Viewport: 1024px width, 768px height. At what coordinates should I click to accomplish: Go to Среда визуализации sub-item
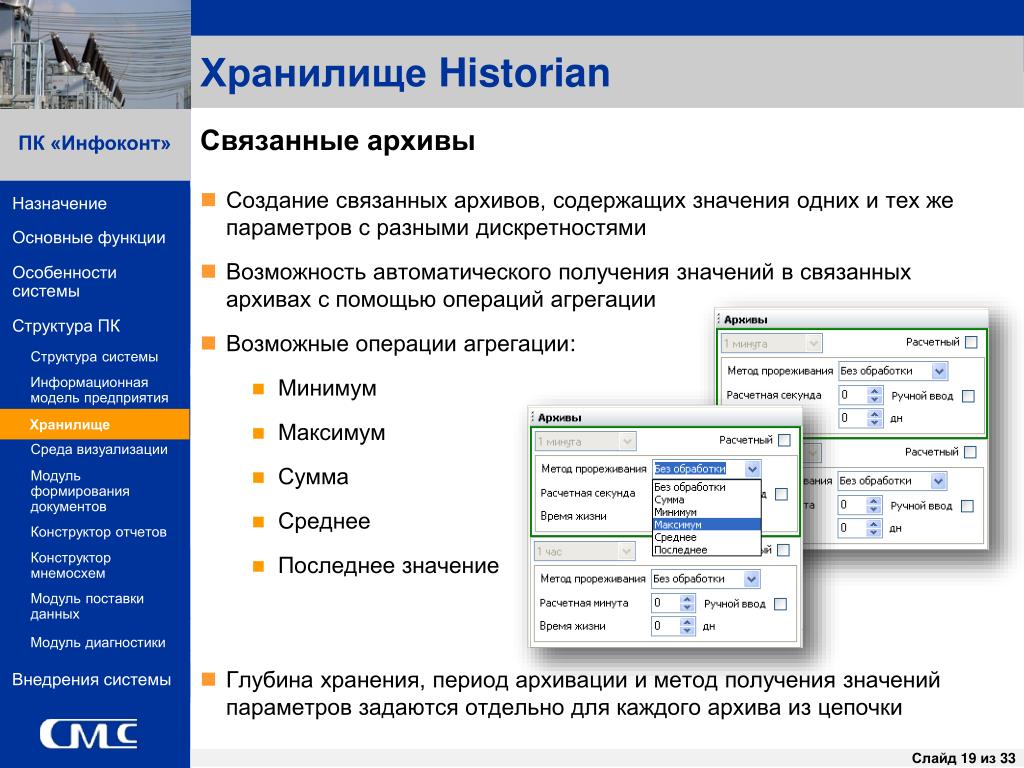pyautogui.click(x=99, y=449)
